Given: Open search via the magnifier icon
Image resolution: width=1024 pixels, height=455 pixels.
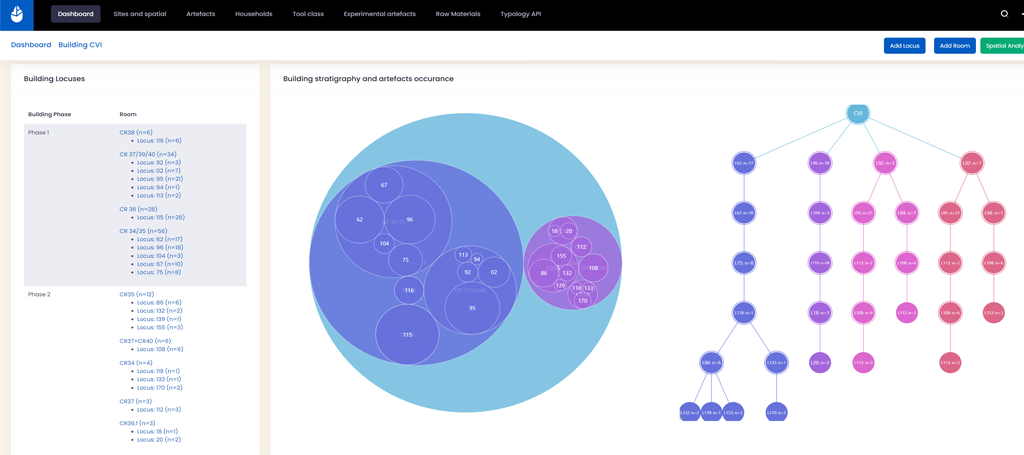Looking at the screenshot, I should (x=1004, y=14).
